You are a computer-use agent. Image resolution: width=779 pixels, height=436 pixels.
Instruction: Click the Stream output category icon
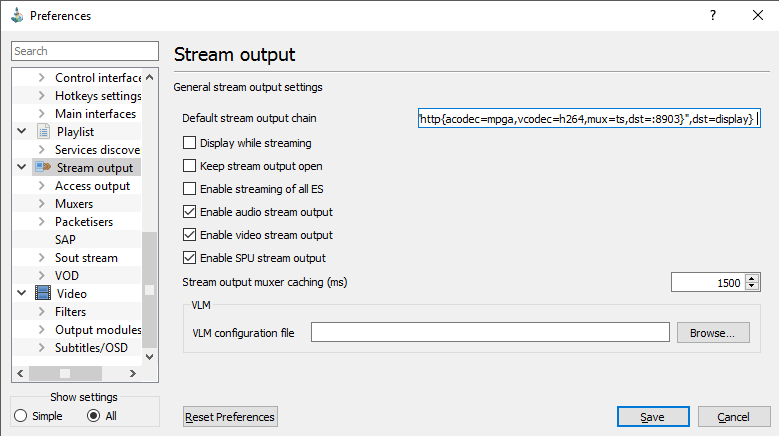[43, 168]
